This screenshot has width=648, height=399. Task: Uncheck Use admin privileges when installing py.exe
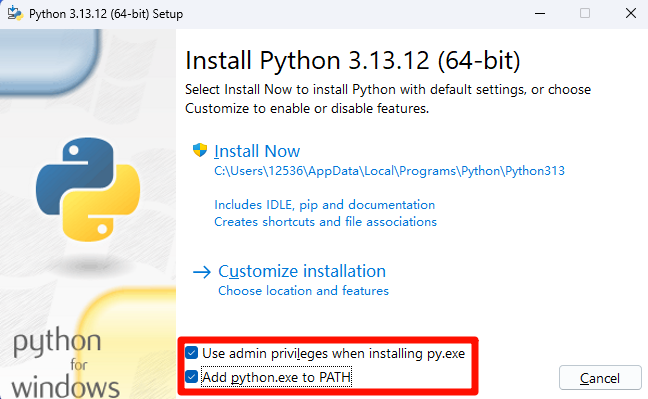[x=191, y=353]
